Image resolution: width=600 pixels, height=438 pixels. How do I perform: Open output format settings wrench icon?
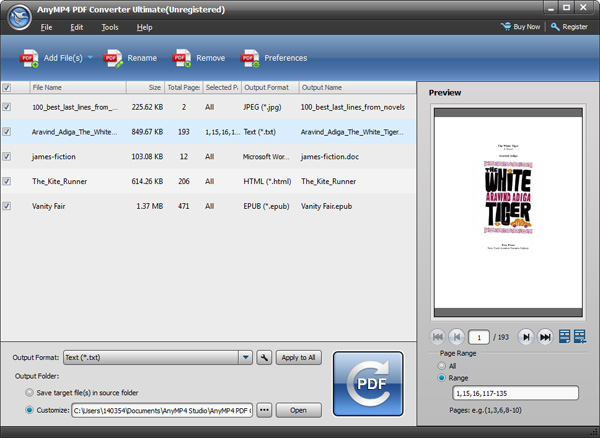point(264,357)
